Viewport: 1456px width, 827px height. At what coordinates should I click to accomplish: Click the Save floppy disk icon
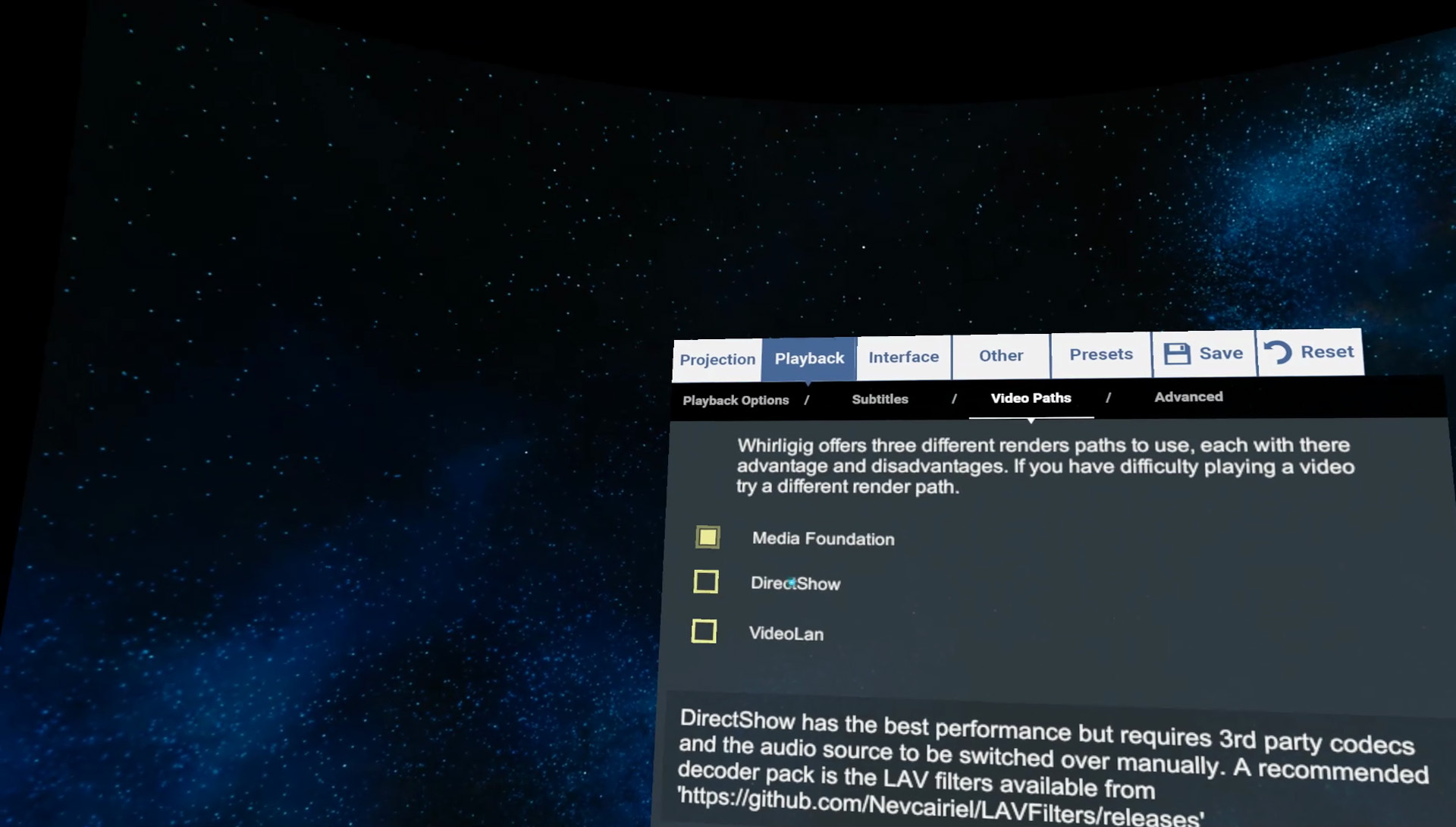1177,352
